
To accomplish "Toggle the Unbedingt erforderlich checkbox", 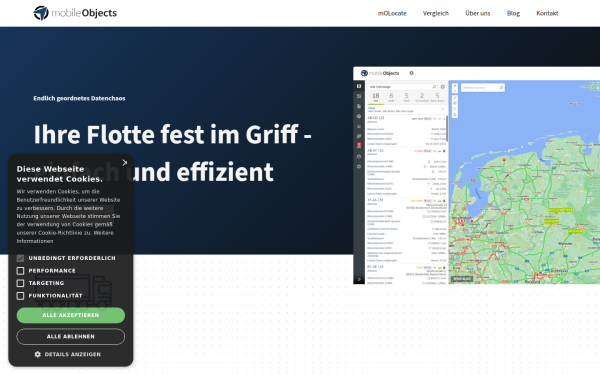I will tap(20, 258).
